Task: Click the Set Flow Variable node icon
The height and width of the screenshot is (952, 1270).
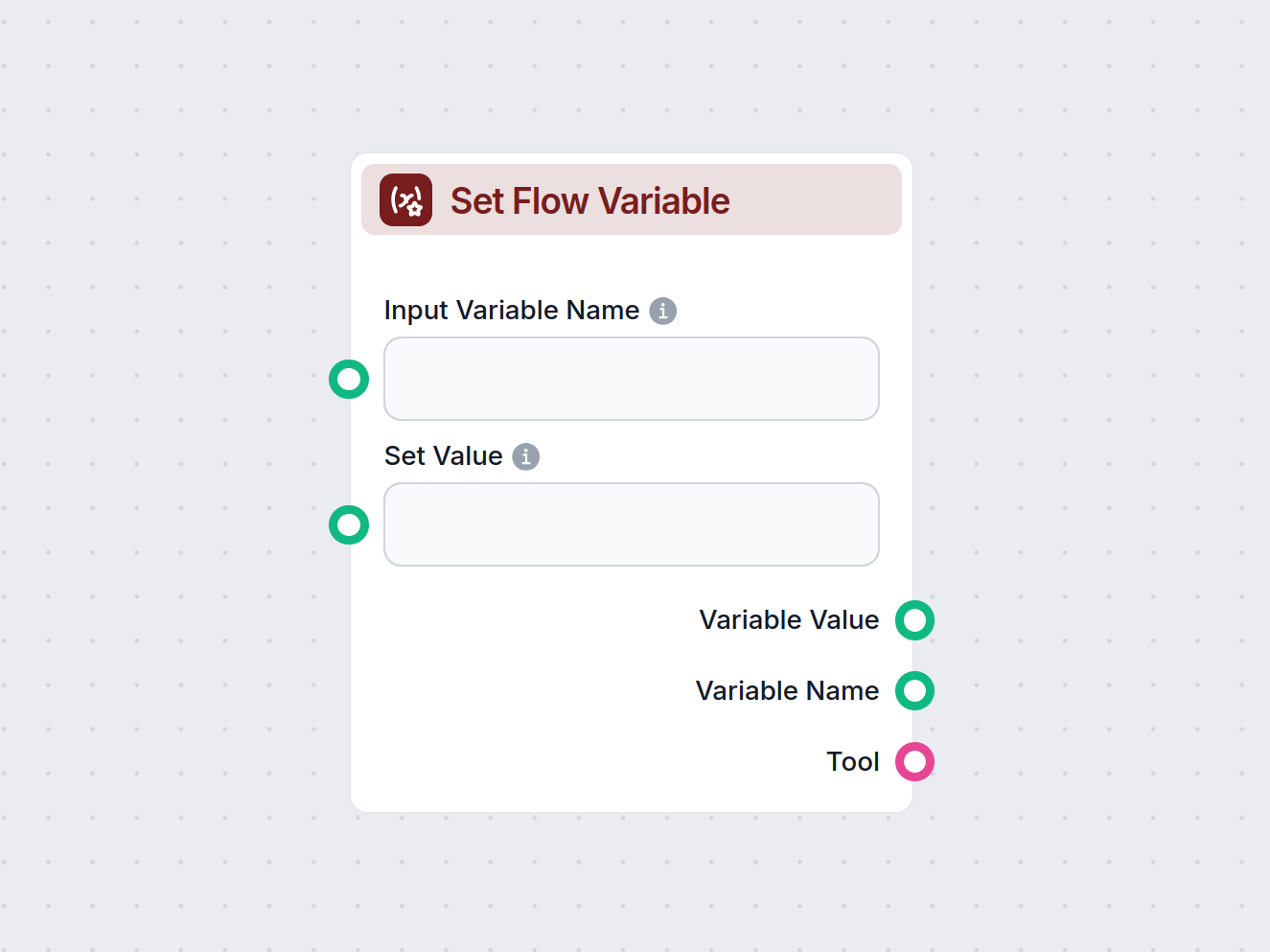Action: 405,200
